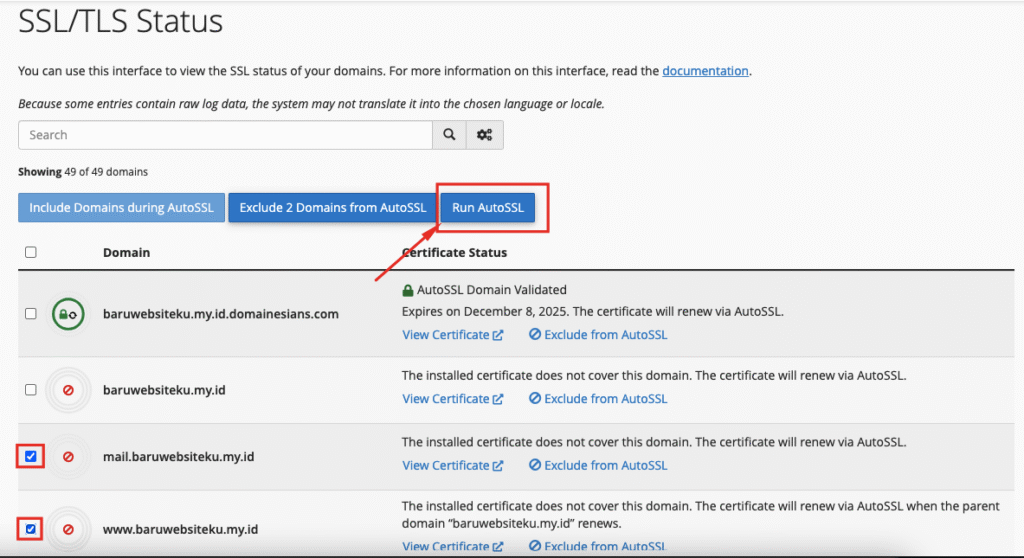This screenshot has height=558, width=1024.
Task: Click Exclude 2 Domains from AutoSSL button
Action: (332, 208)
